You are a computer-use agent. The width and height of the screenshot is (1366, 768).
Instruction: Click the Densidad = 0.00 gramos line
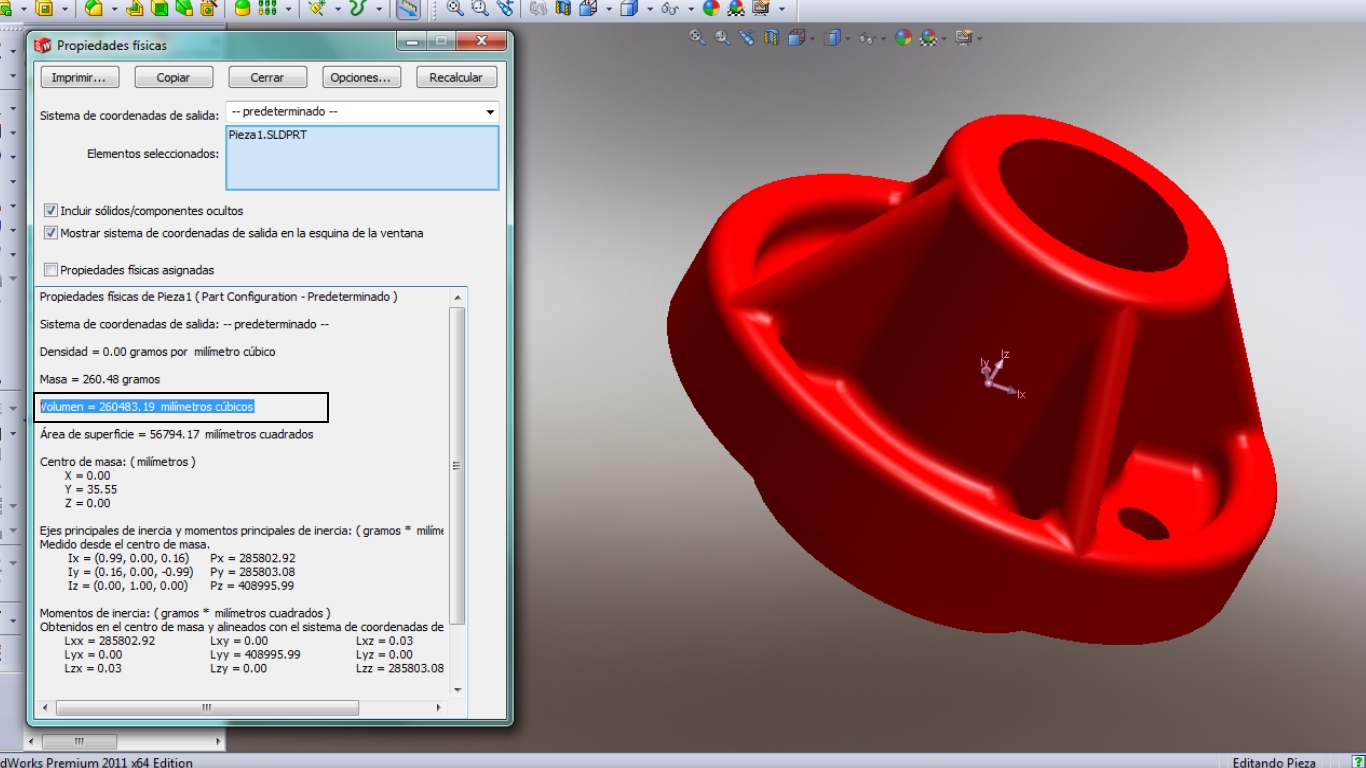pos(157,352)
